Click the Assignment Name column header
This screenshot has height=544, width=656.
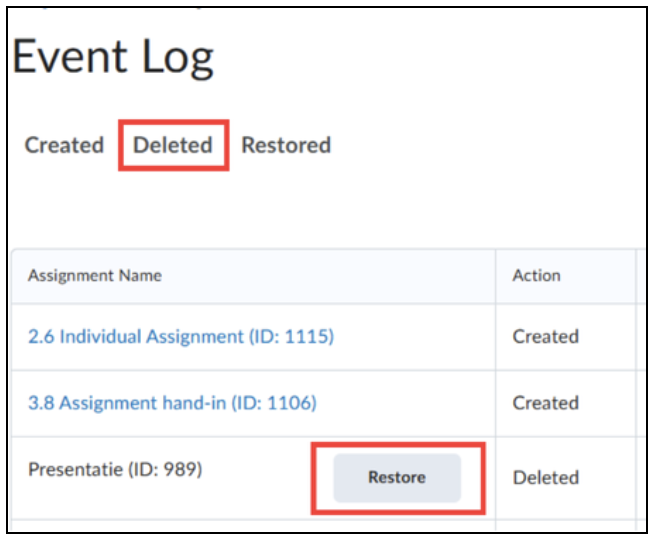point(95,275)
